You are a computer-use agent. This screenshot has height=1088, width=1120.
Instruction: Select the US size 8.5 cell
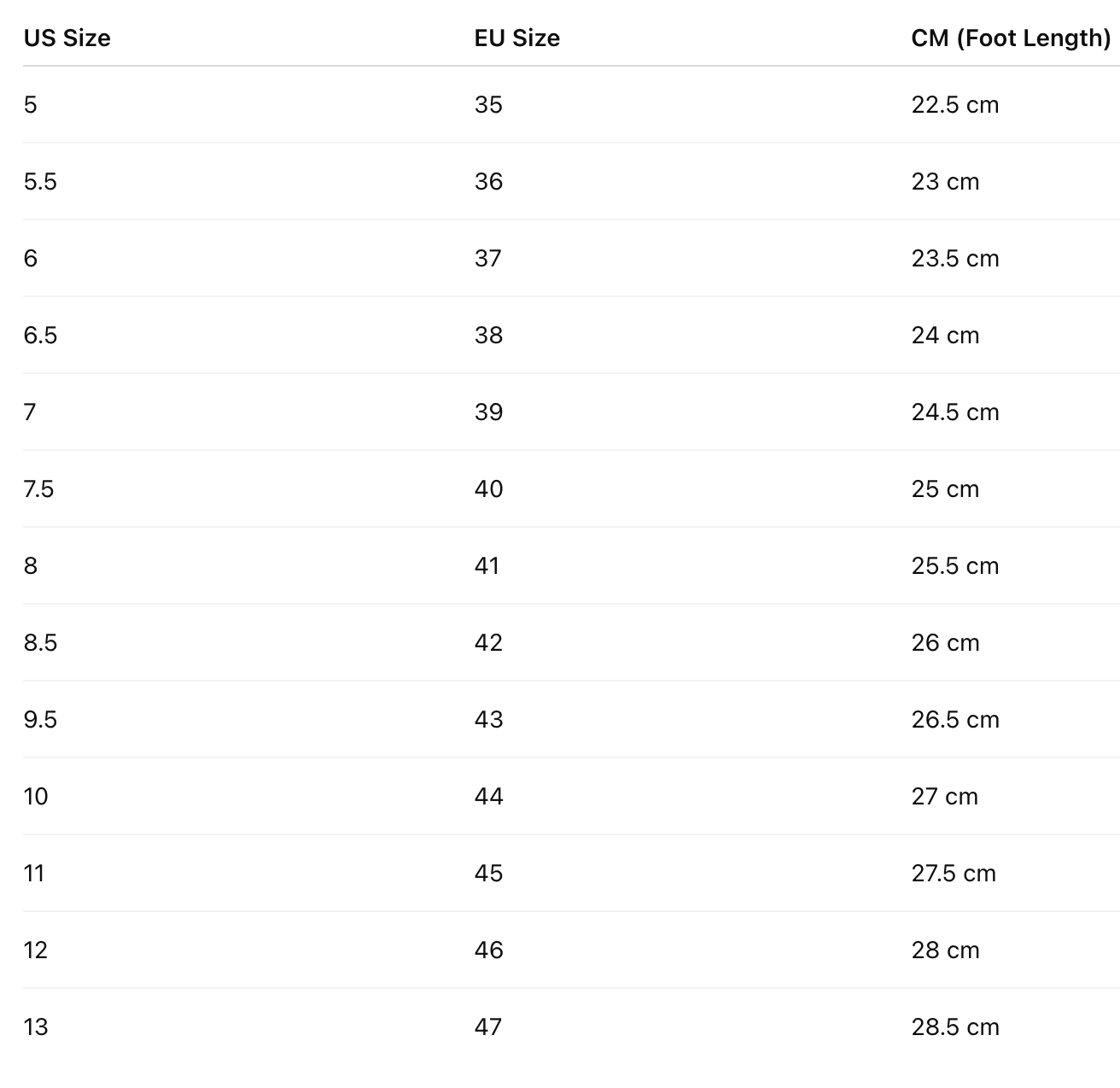(40, 643)
